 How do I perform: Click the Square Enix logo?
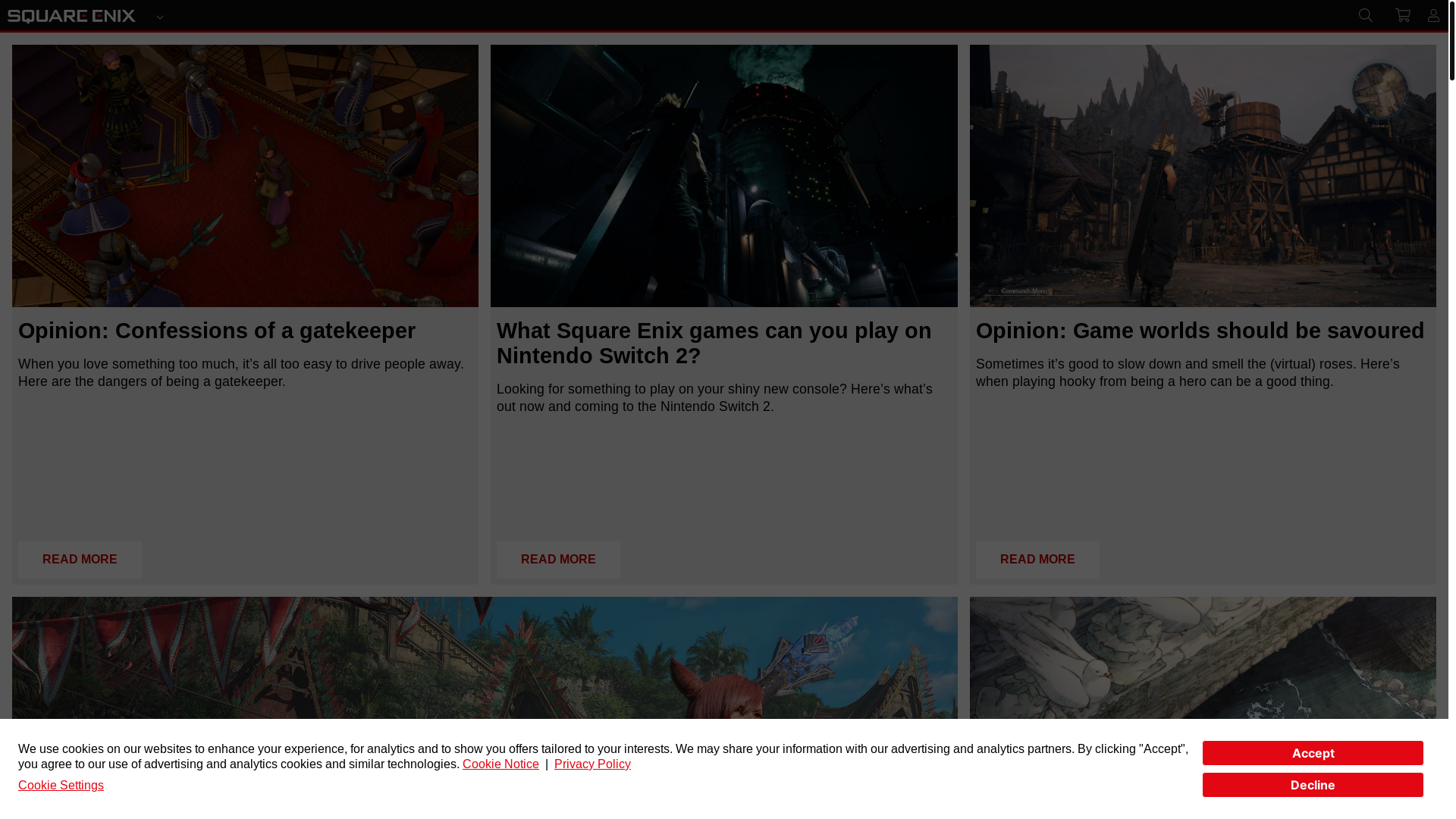(x=71, y=16)
